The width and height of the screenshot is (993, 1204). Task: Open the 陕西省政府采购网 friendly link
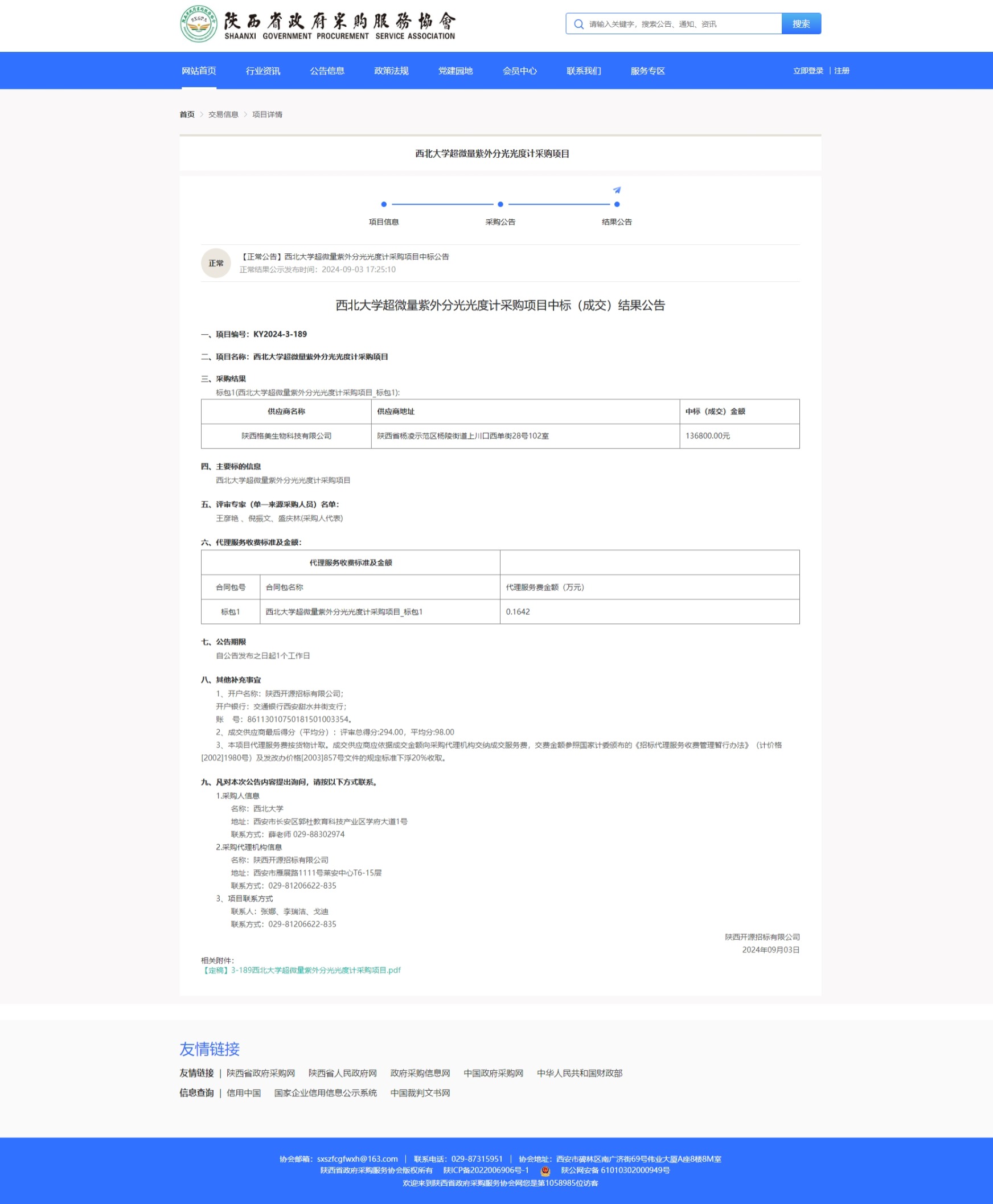pyautogui.click(x=260, y=1073)
